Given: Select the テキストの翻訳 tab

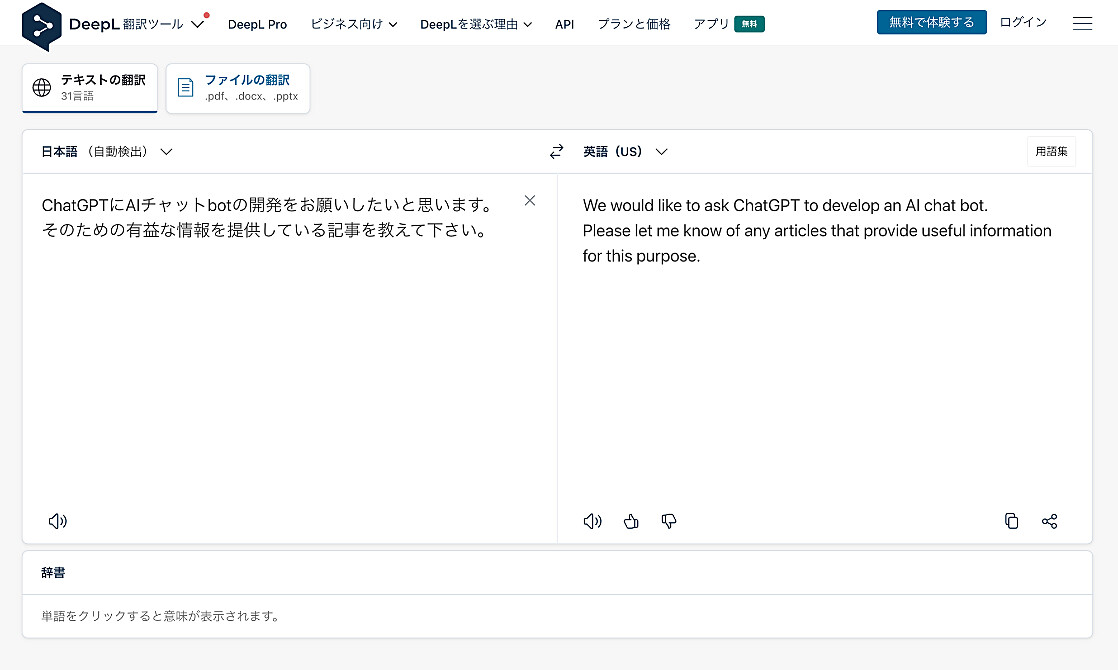Looking at the screenshot, I should 90,88.
